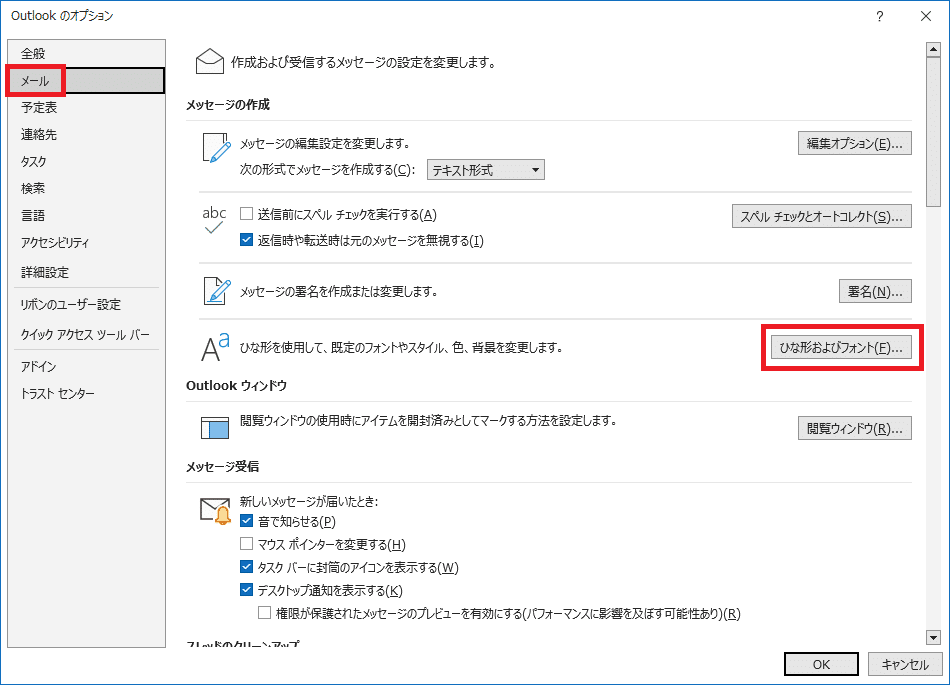Image resolution: width=950 pixels, height=685 pixels.
Task: Click the abc spell check icon
Action: click(x=214, y=220)
